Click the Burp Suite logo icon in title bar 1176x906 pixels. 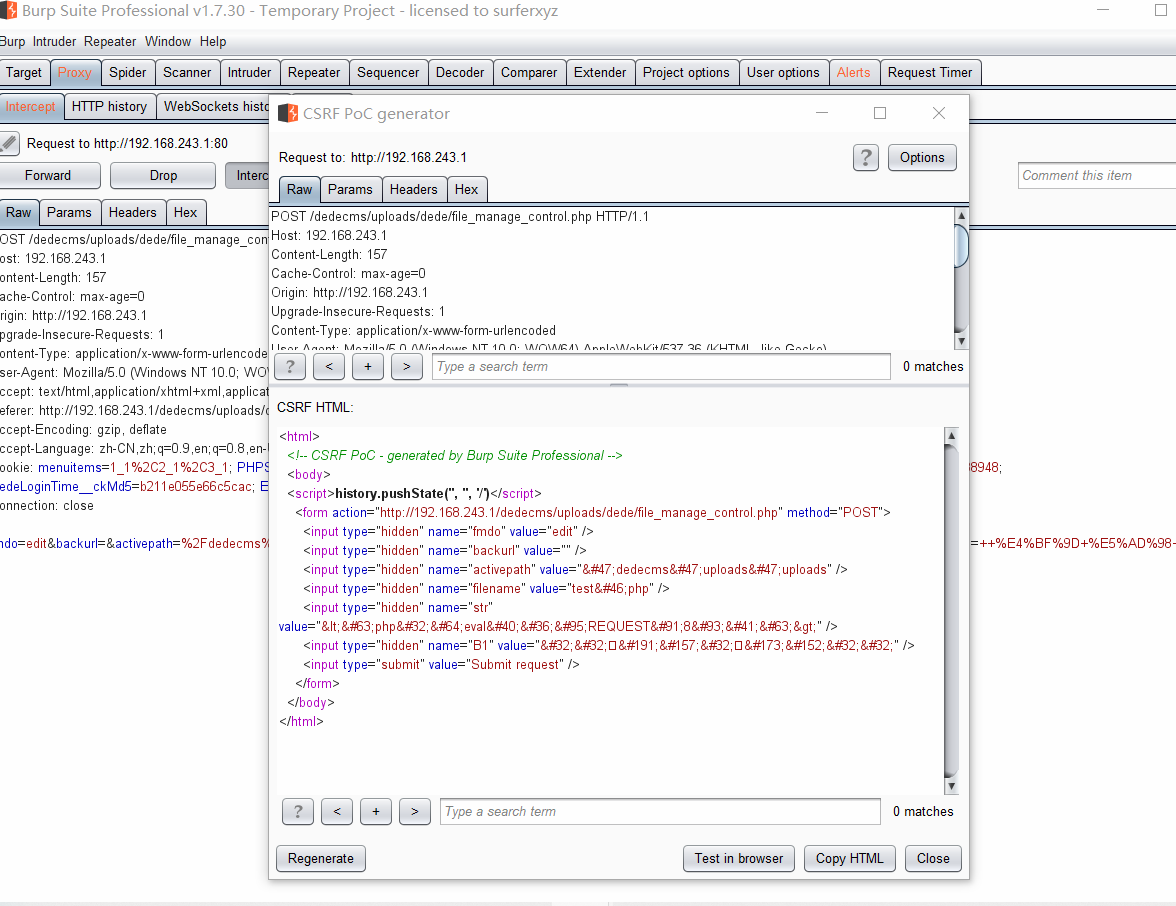(9, 10)
